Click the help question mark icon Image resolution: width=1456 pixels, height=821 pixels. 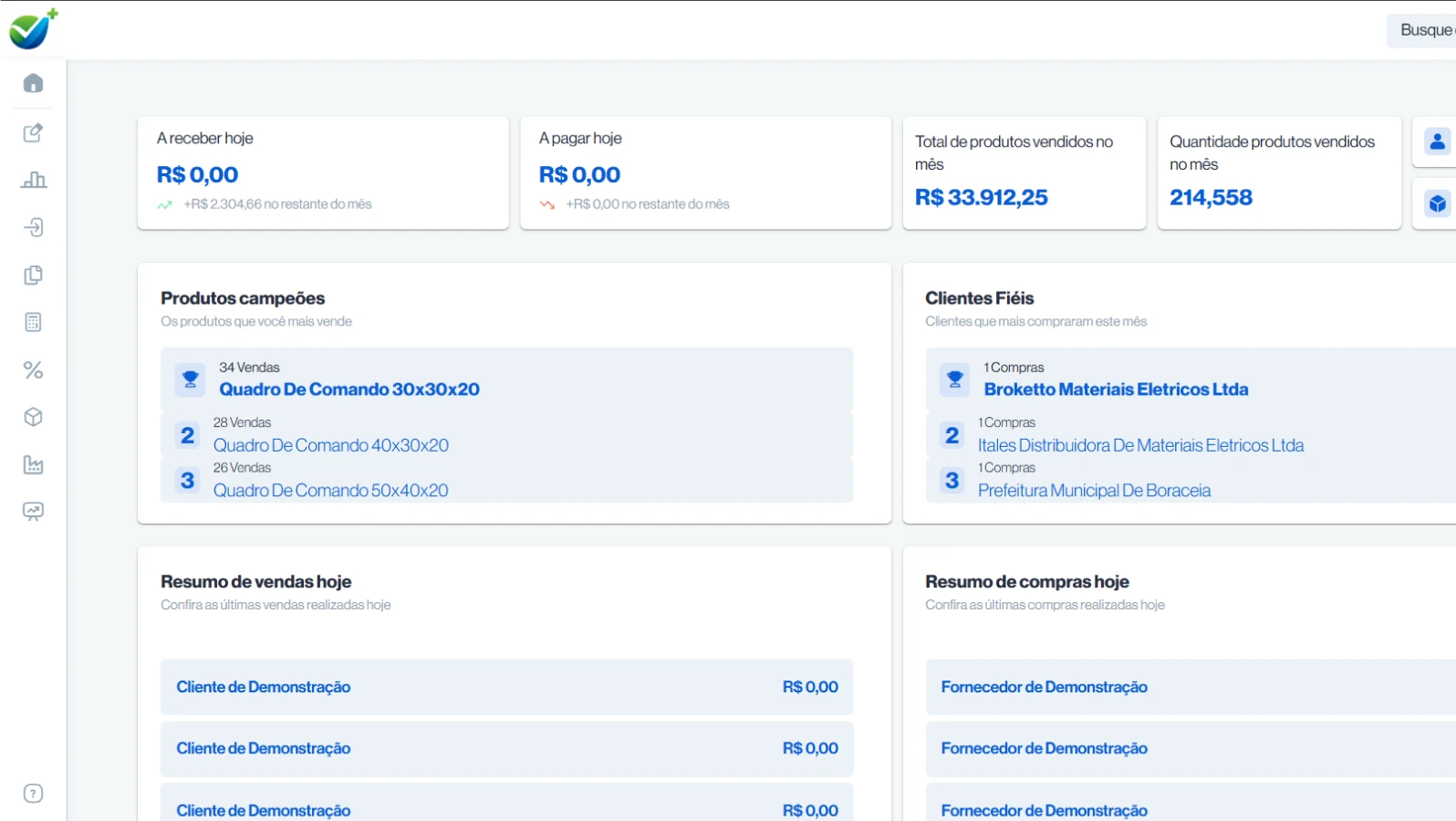click(x=33, y=794)
